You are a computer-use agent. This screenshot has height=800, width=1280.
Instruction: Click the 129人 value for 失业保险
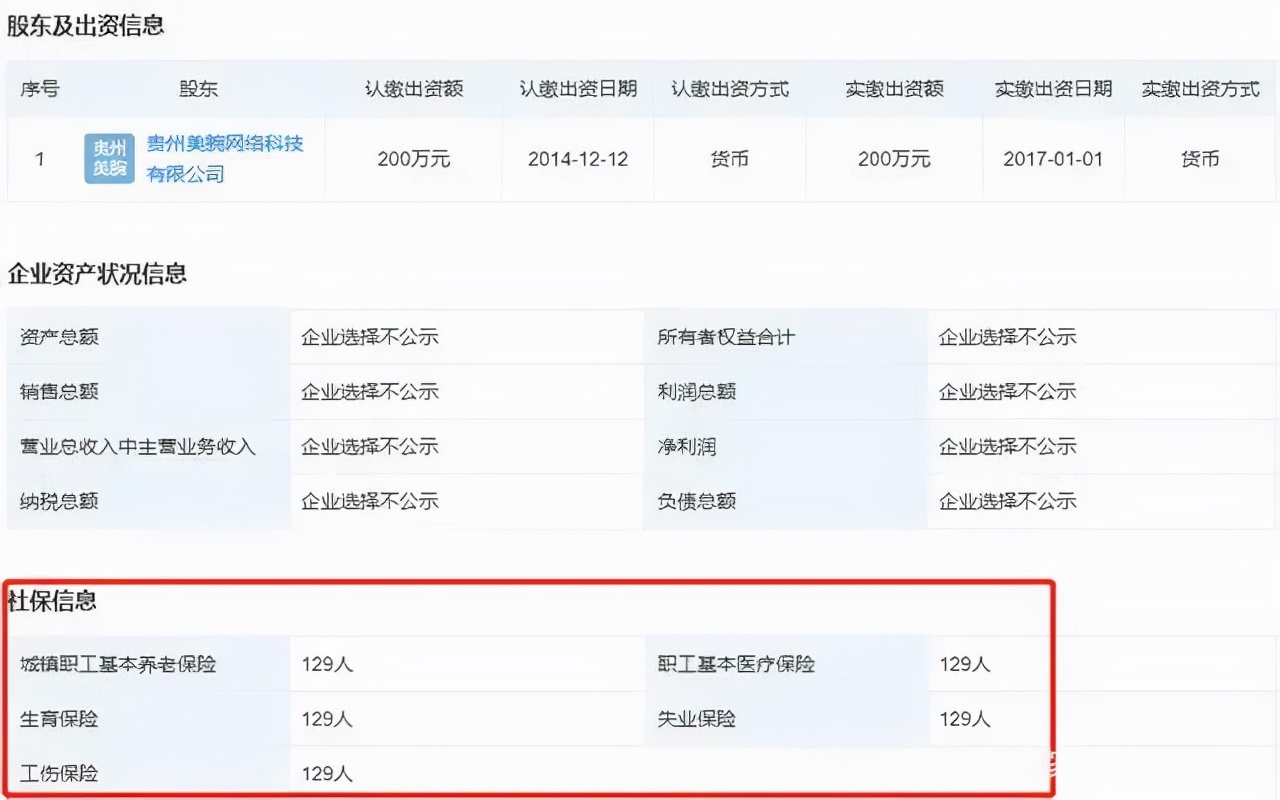click(x=965, y=719)
